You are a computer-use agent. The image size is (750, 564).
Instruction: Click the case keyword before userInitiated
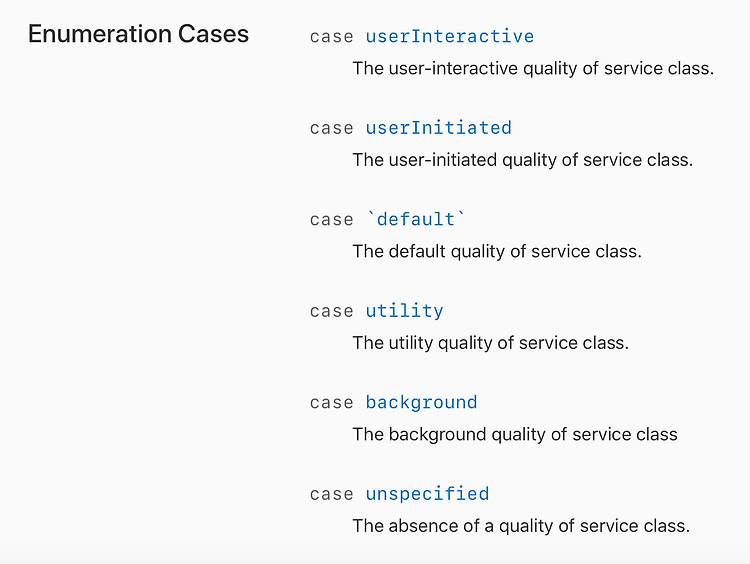tap(331, 128)
